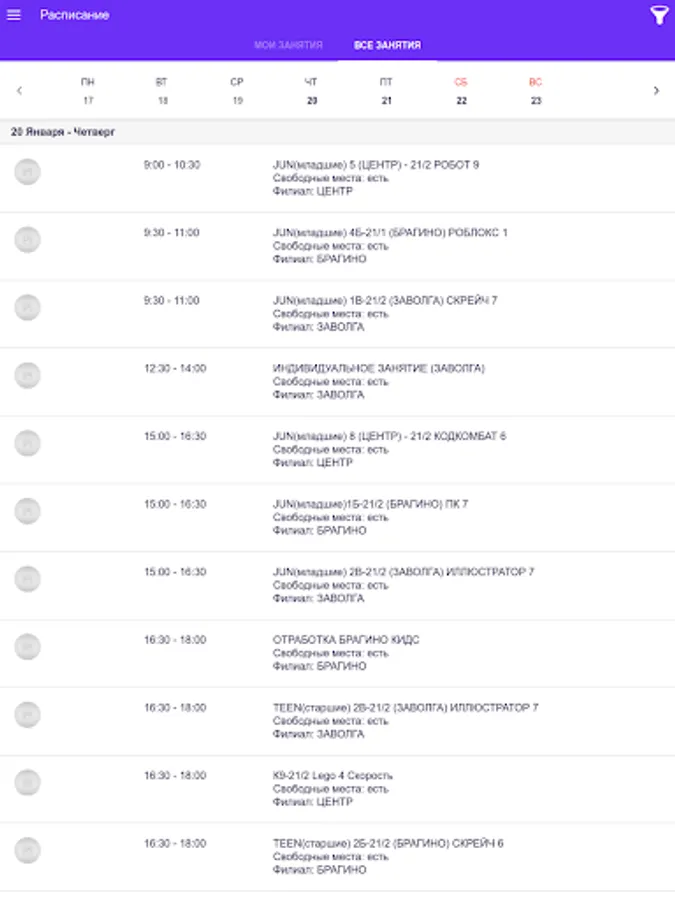Image resolution: width=675 pixels, height=900 pixels.
Task: Switch to ВСЕ ЗАНЯТИЯ tab
Action: click(387, 46)
